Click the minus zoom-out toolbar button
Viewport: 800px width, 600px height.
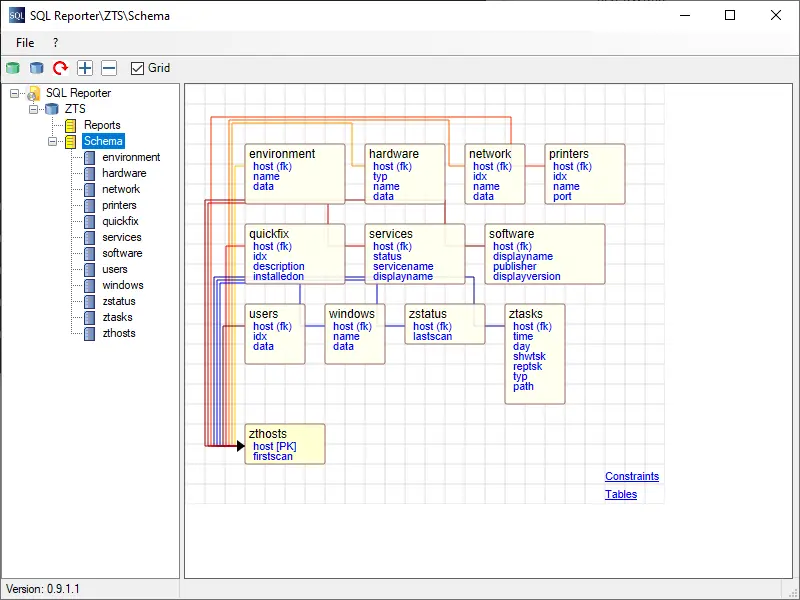pyautogui.click(x=109, y=68)
